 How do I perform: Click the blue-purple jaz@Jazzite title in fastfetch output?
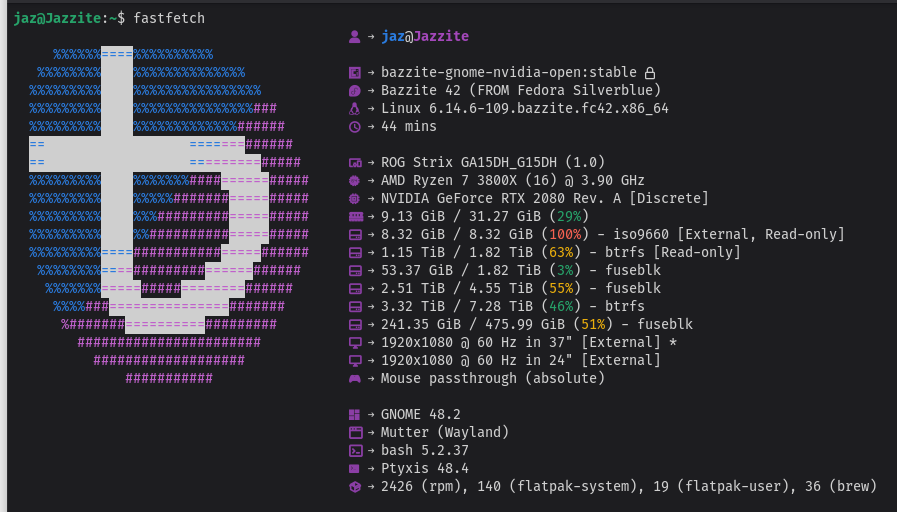point(425,37)
